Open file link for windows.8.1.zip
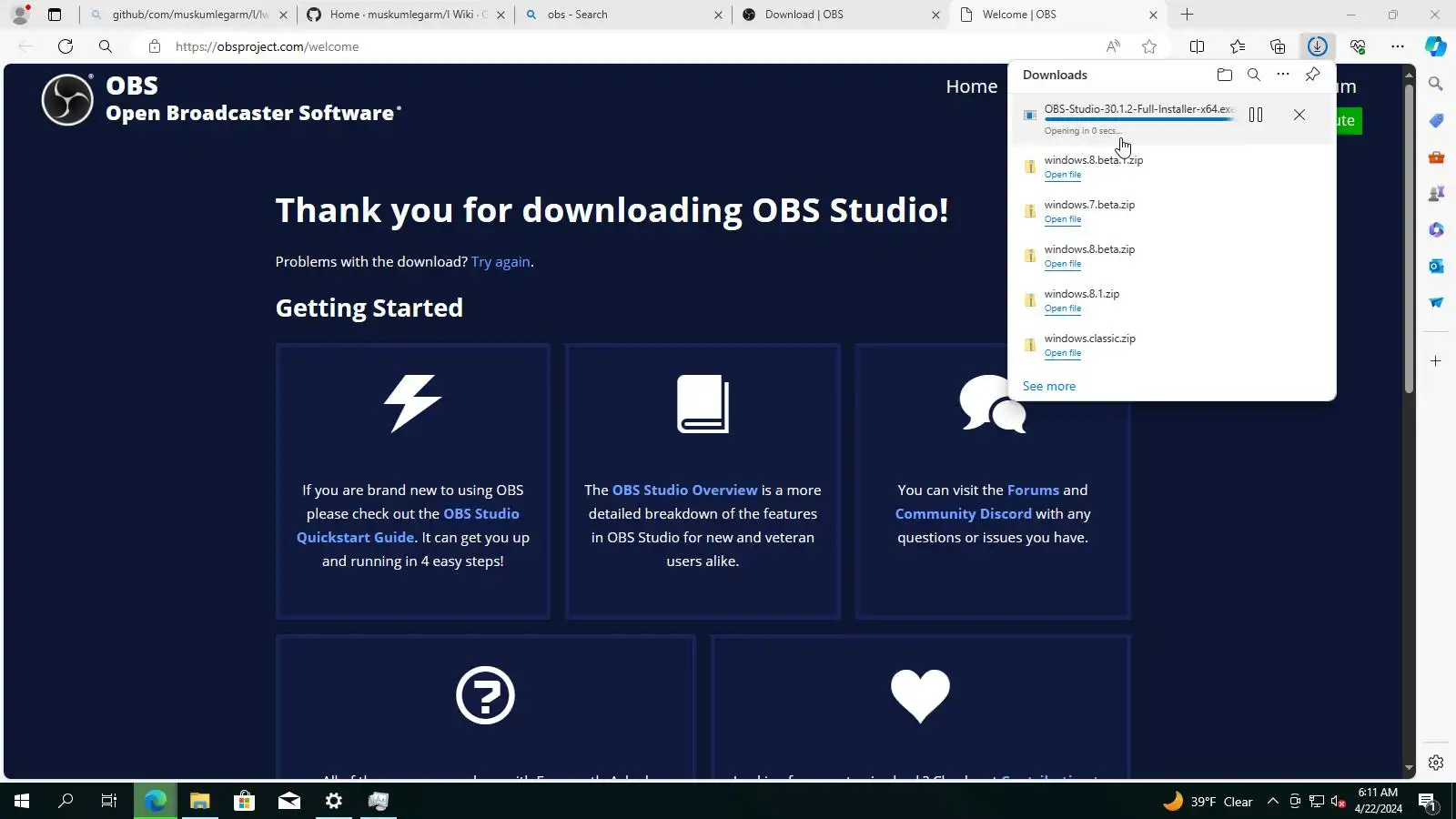Screen dimensions: 1456x819 (1063, 308)
